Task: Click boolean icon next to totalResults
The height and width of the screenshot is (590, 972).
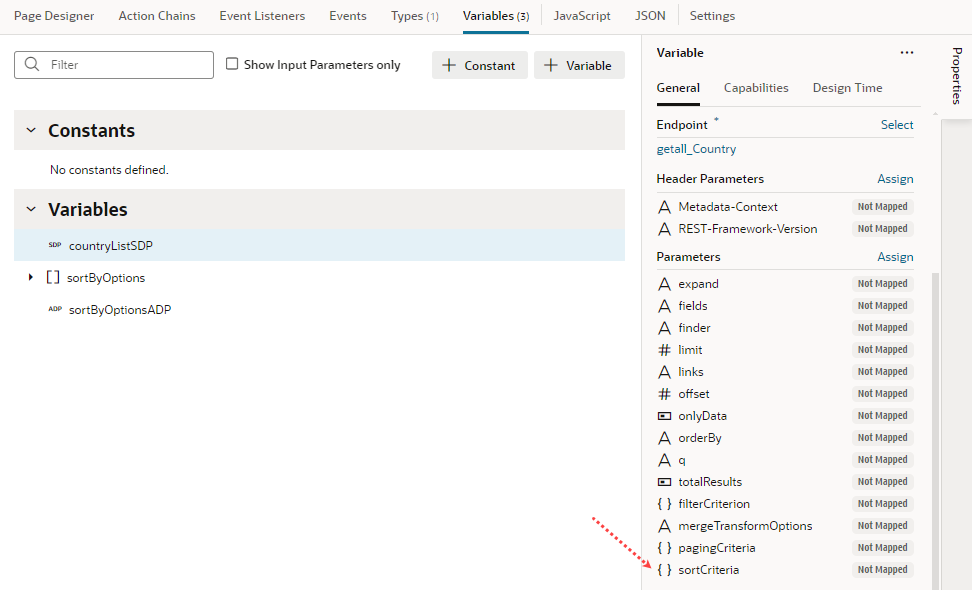Action: point(665,482)
